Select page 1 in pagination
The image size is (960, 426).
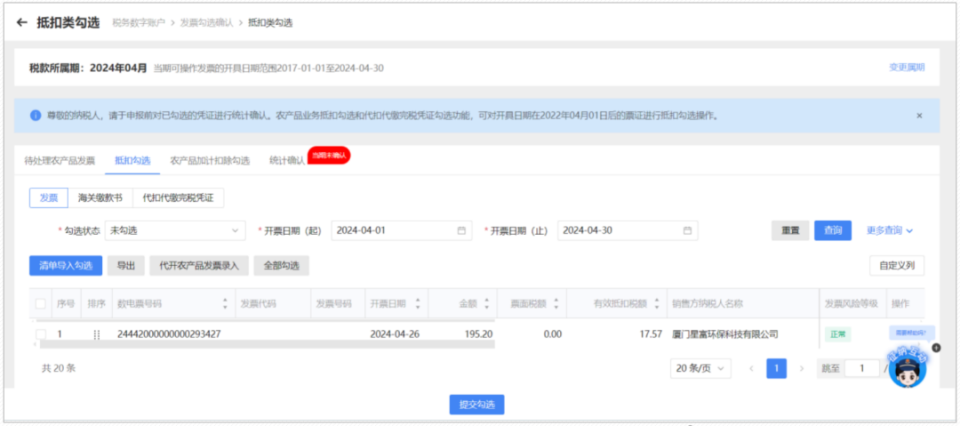[x=776, y=368]
